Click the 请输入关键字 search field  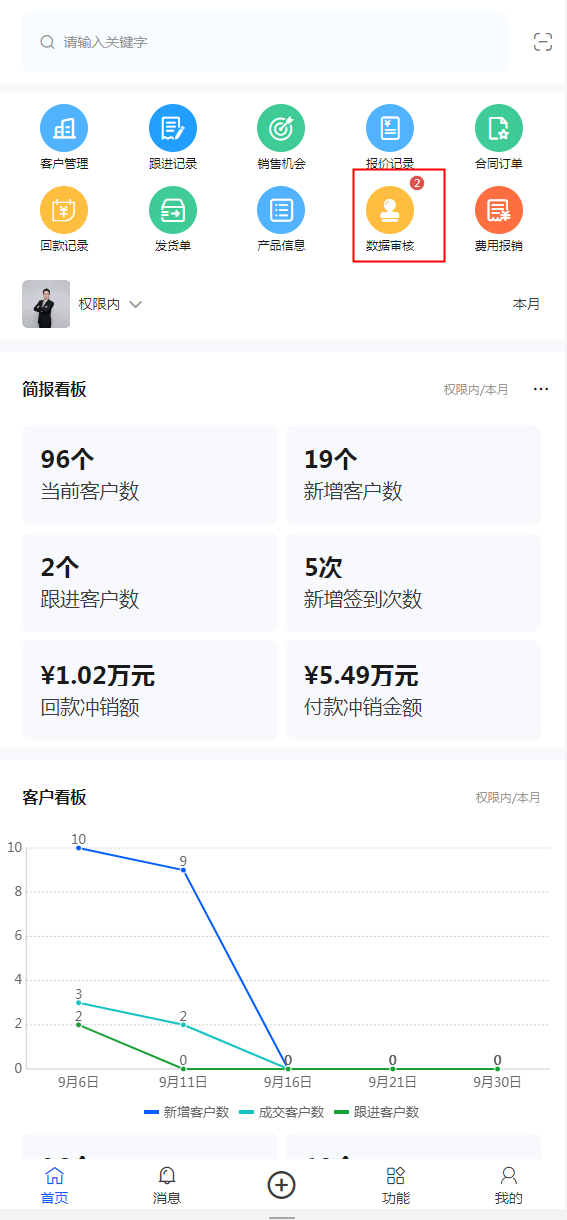click(266, 42)
